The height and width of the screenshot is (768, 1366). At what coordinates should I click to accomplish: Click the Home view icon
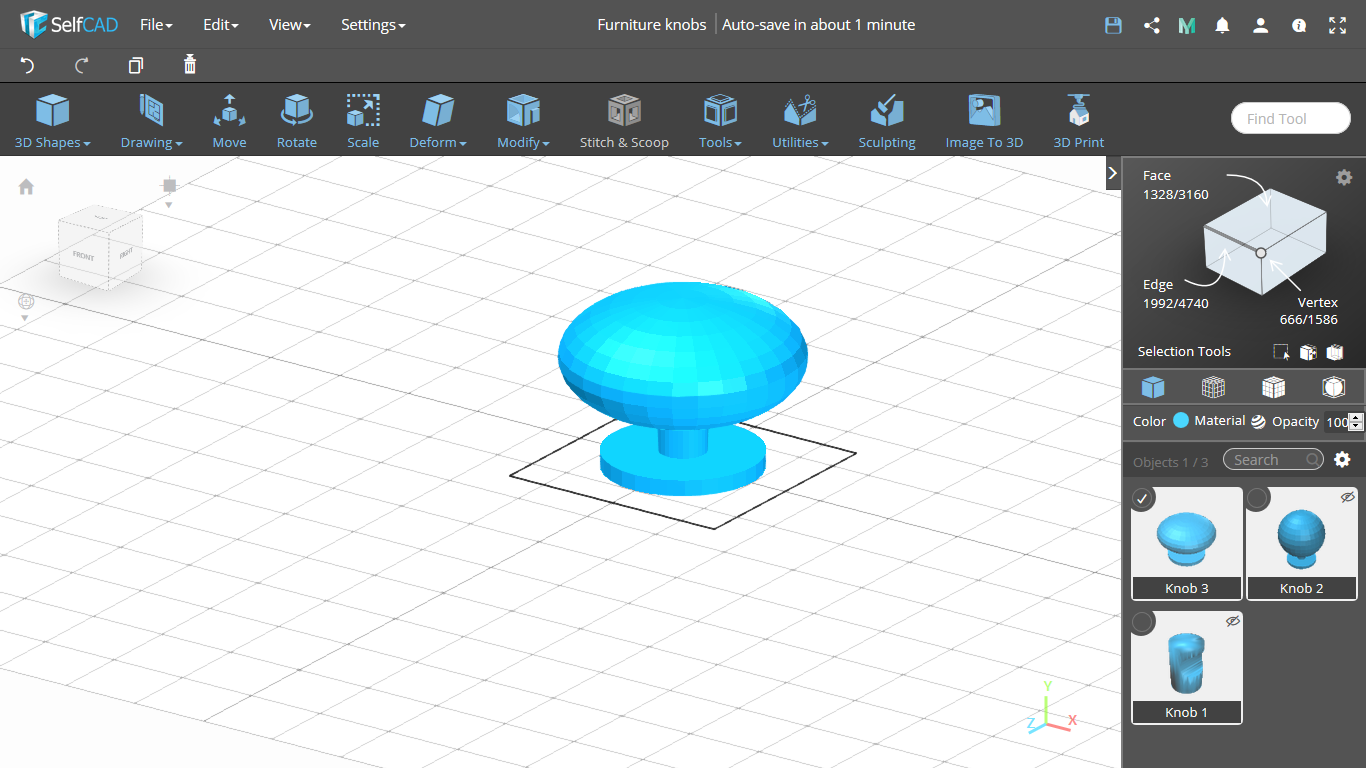click(x=26, y=186)
